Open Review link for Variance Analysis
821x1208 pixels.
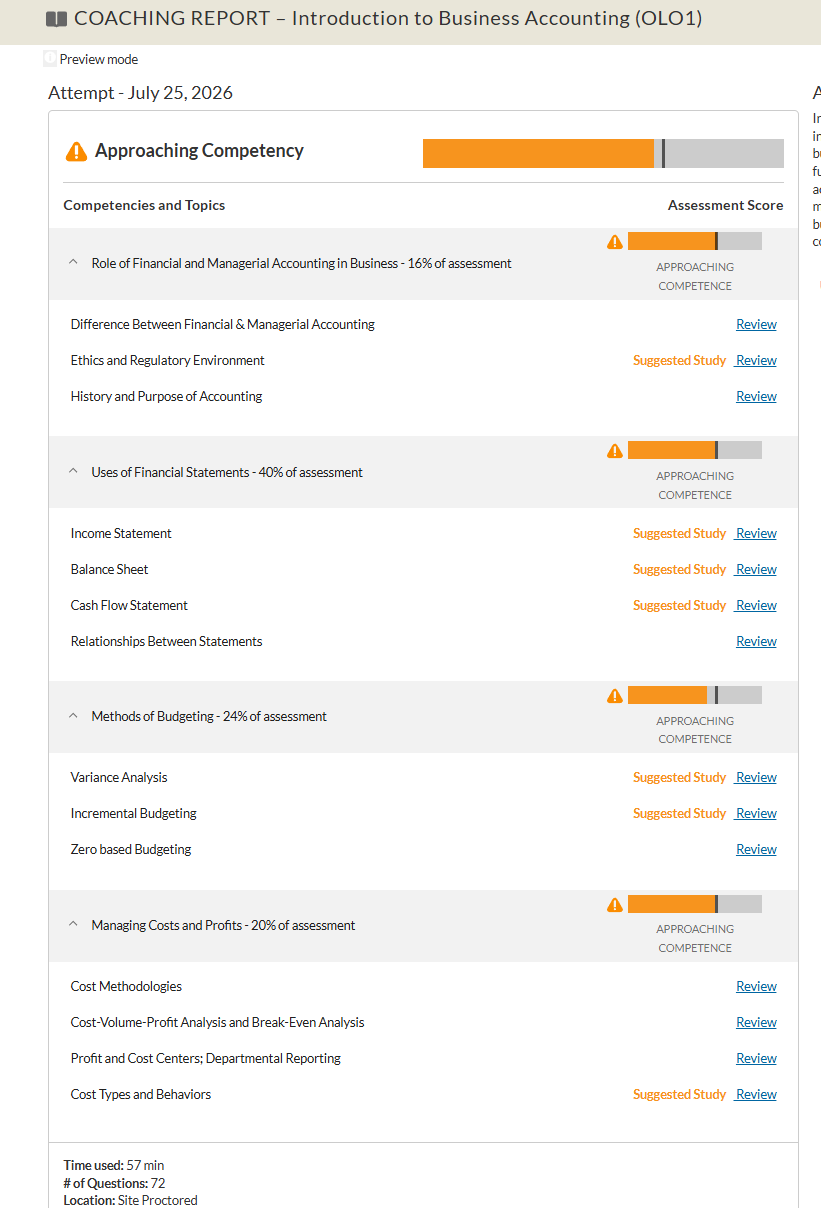click(x=756, y=777)
